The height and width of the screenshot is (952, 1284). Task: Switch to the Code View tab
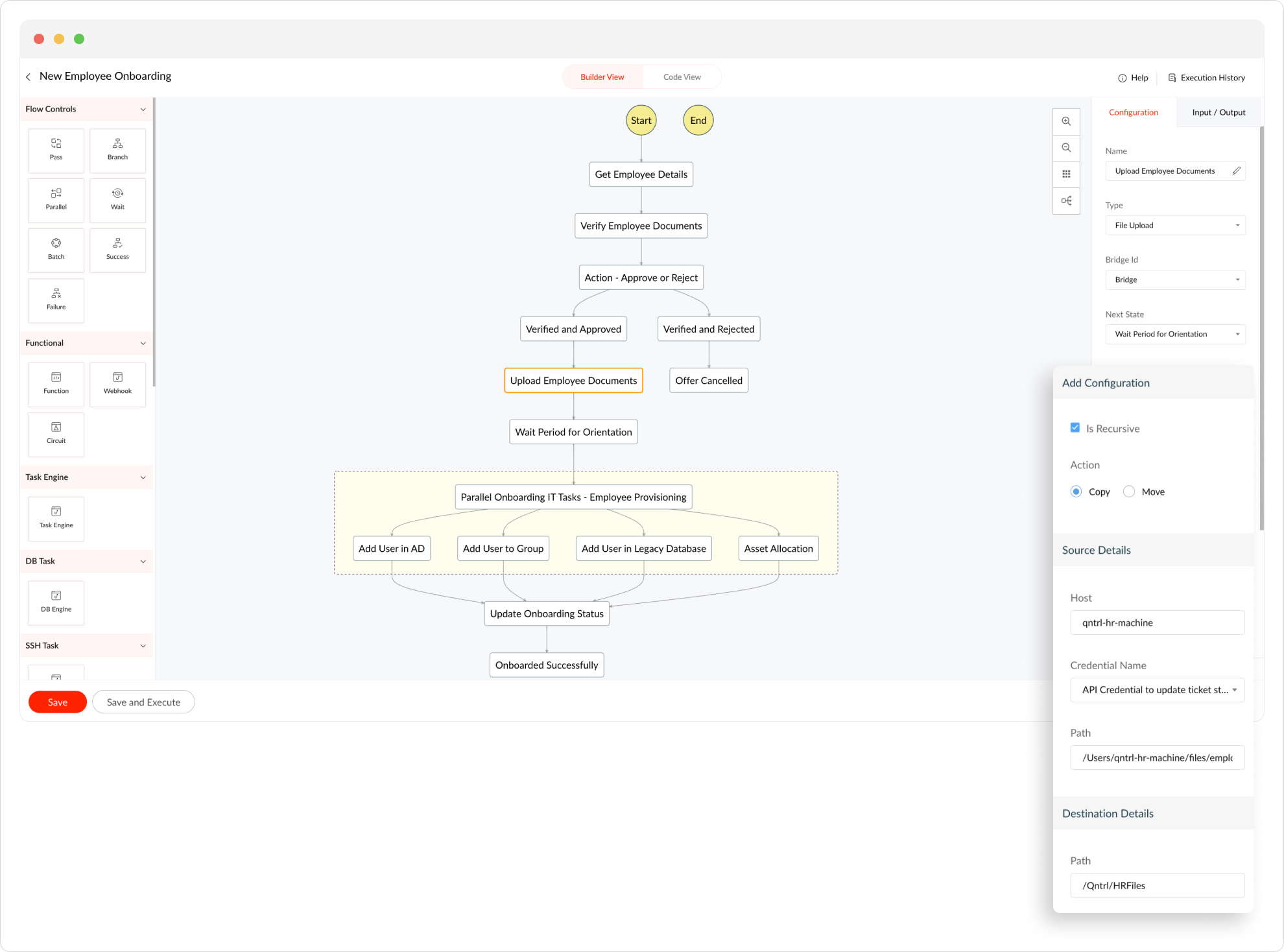(682, 77)
